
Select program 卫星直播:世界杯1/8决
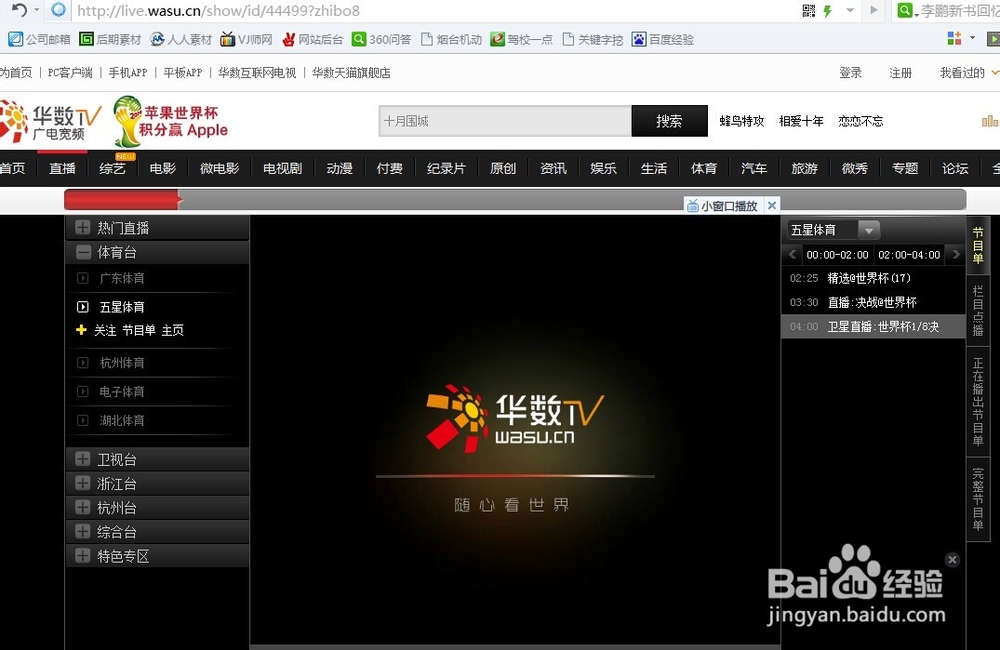873,327
